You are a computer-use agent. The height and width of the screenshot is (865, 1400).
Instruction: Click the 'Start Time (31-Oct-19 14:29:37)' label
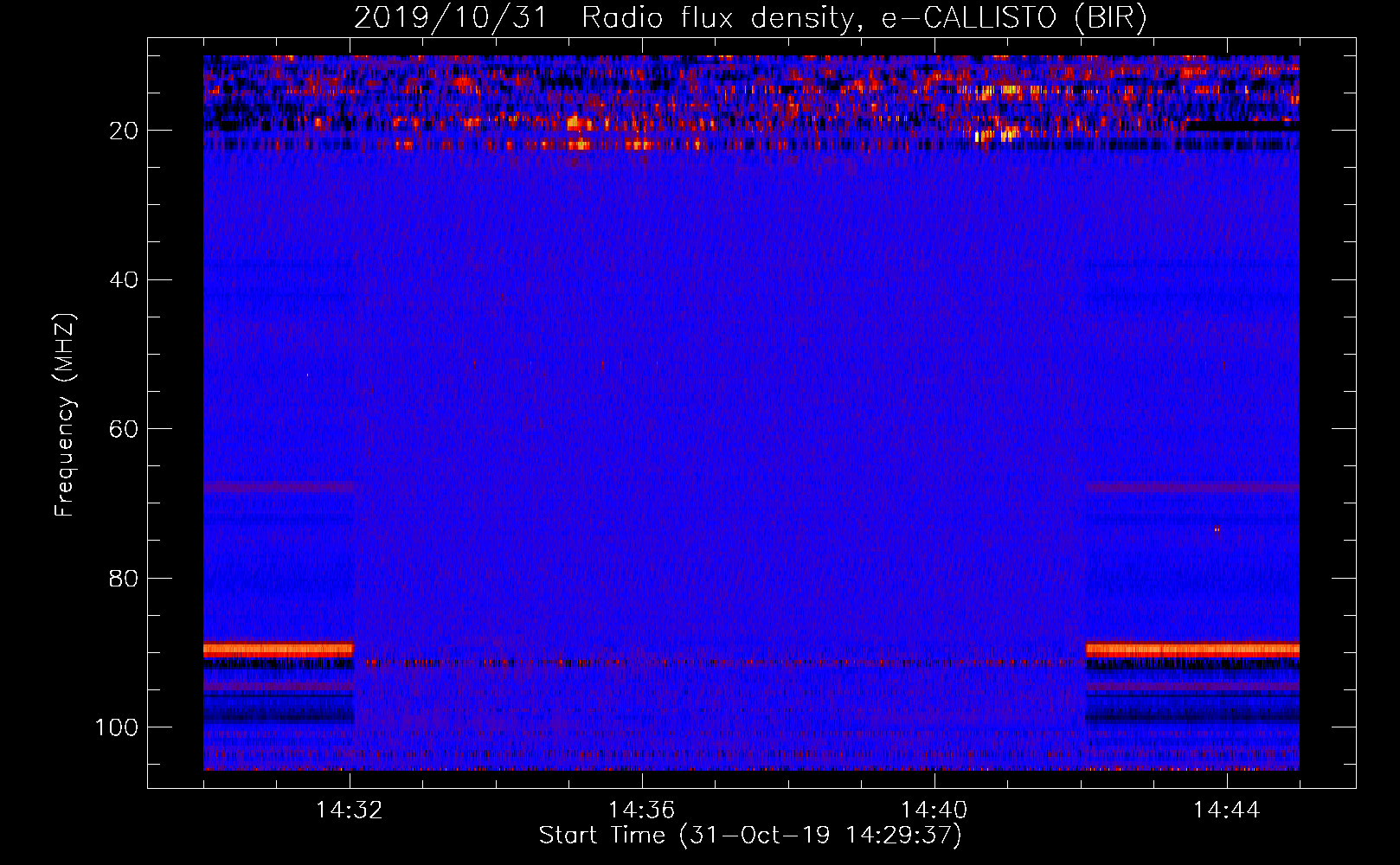750,836
